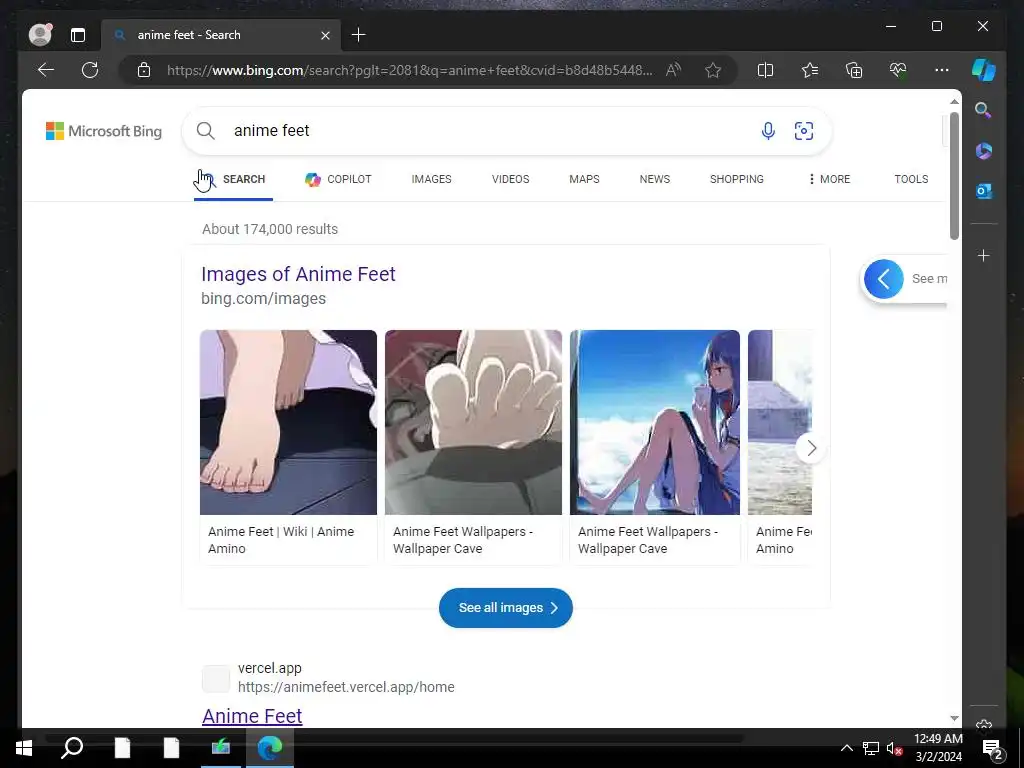Click the Microsoft Bing logo

tap(104, 131)
